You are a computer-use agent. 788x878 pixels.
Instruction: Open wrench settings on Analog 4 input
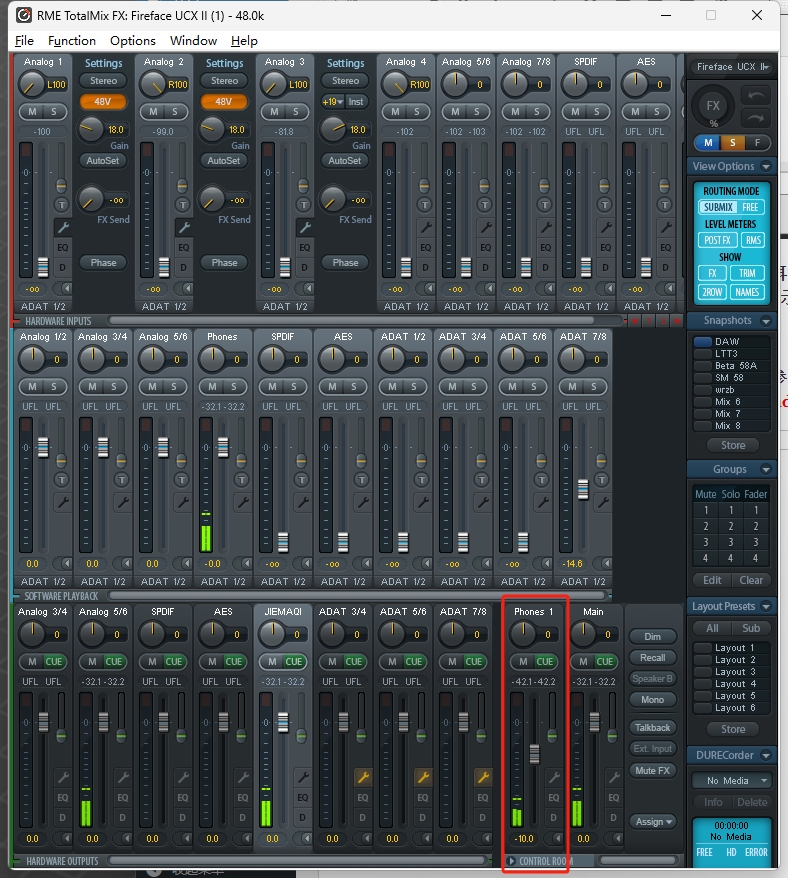coord(425,227)
